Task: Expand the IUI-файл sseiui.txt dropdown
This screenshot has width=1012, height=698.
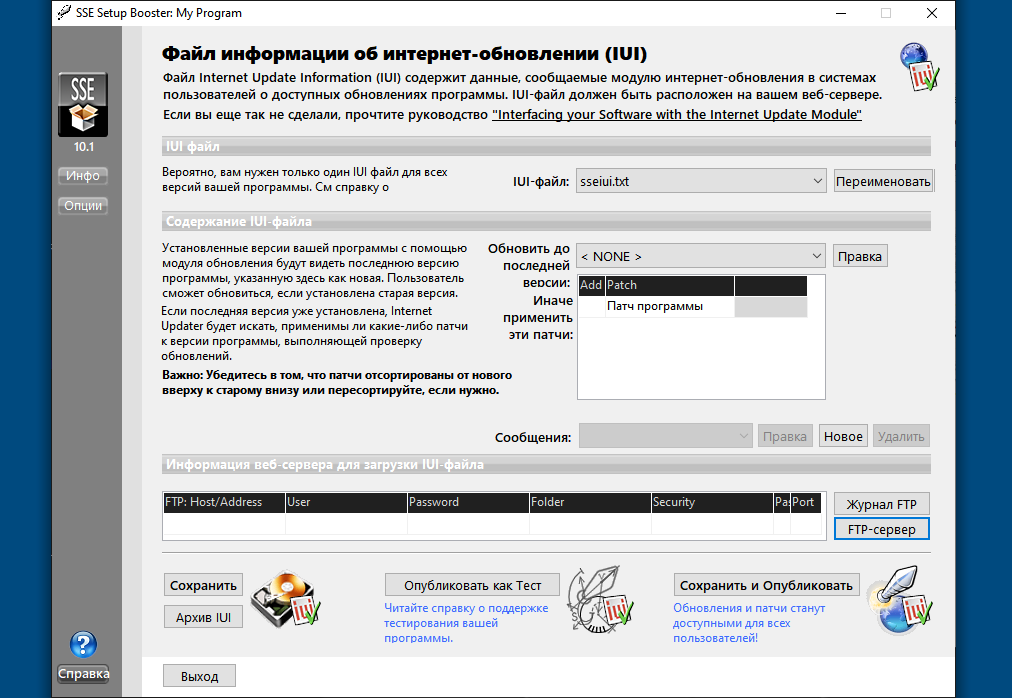Action: (x=701, y=181)
